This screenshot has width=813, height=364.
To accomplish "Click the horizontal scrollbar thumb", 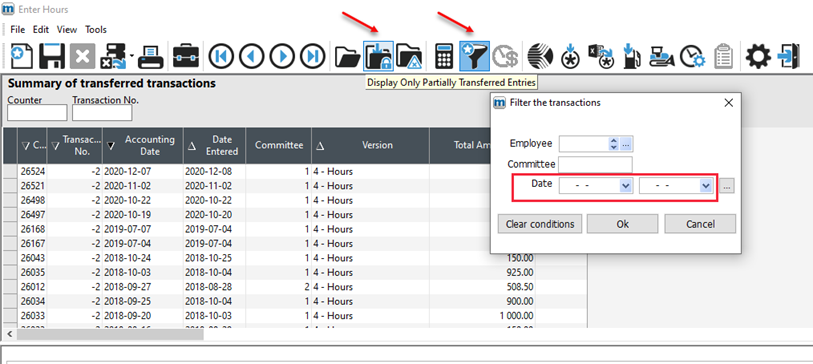I will (x=110, y=334).
